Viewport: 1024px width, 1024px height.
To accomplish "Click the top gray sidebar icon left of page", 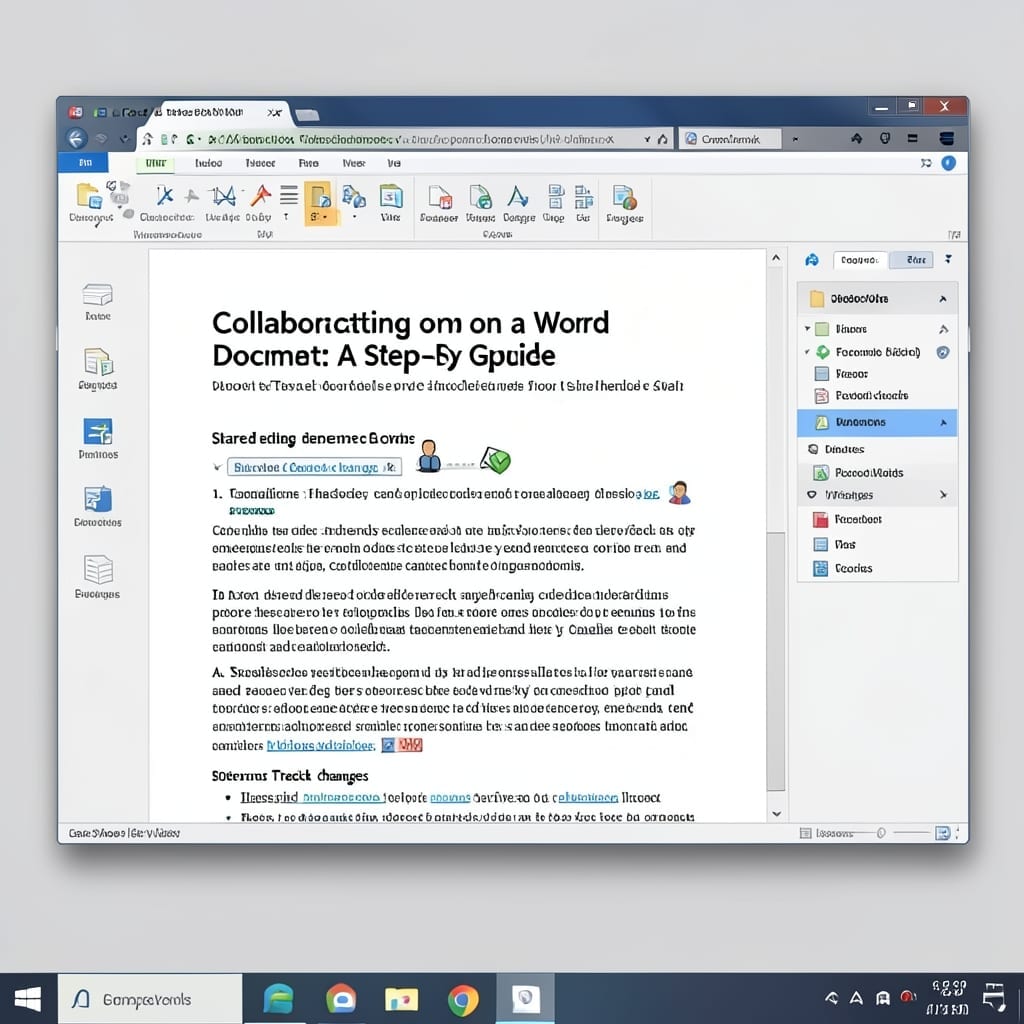I will (97, 295).
